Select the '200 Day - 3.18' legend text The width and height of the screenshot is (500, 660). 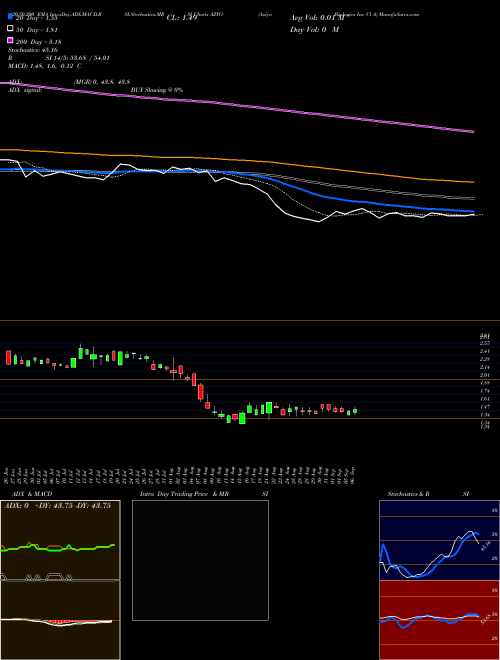(38, 42)
